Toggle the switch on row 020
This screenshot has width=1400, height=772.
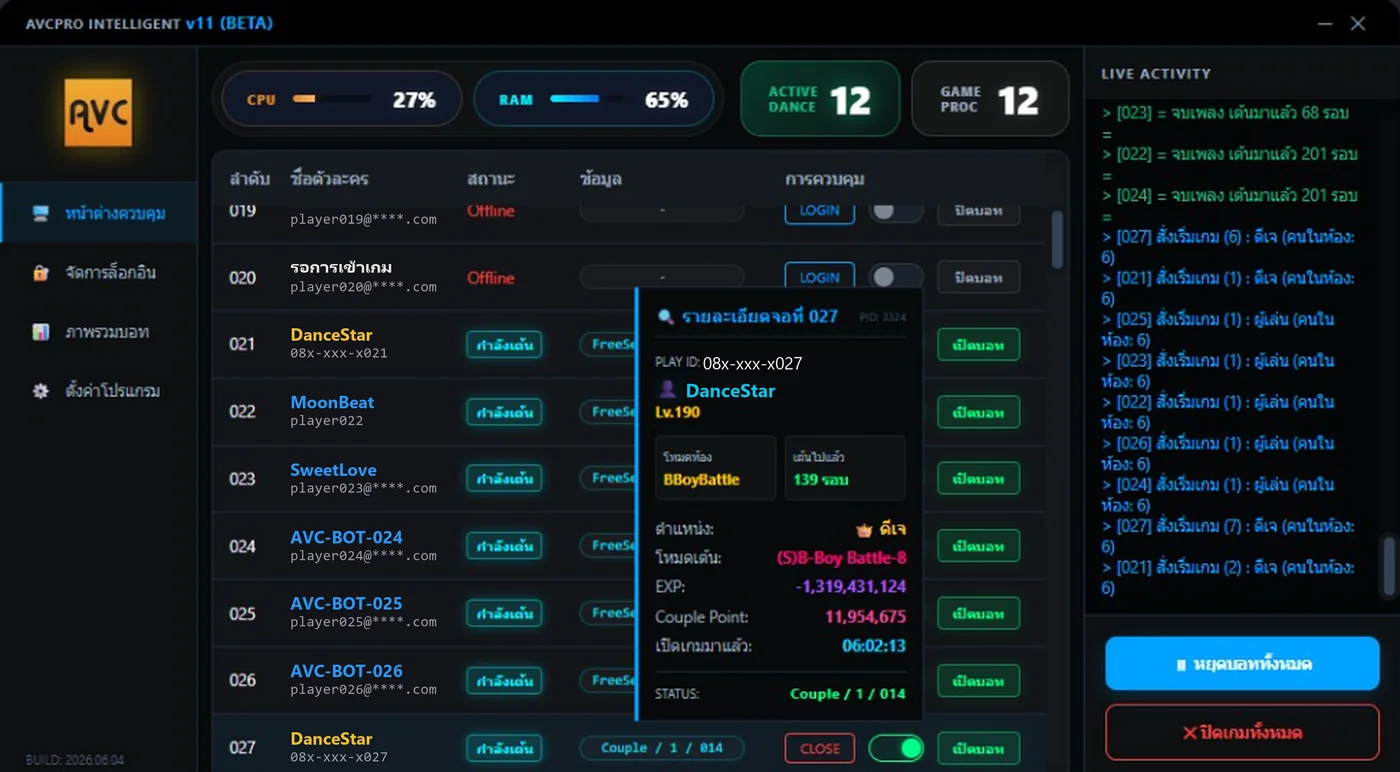coord(896,277)
